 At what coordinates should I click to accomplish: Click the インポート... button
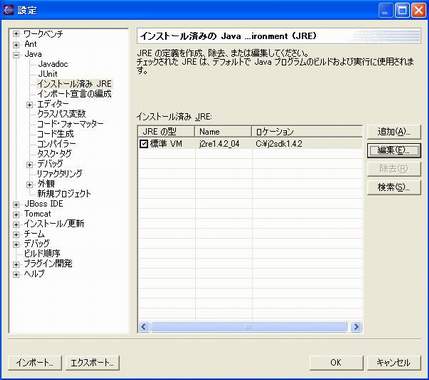[x=35, y=362]
